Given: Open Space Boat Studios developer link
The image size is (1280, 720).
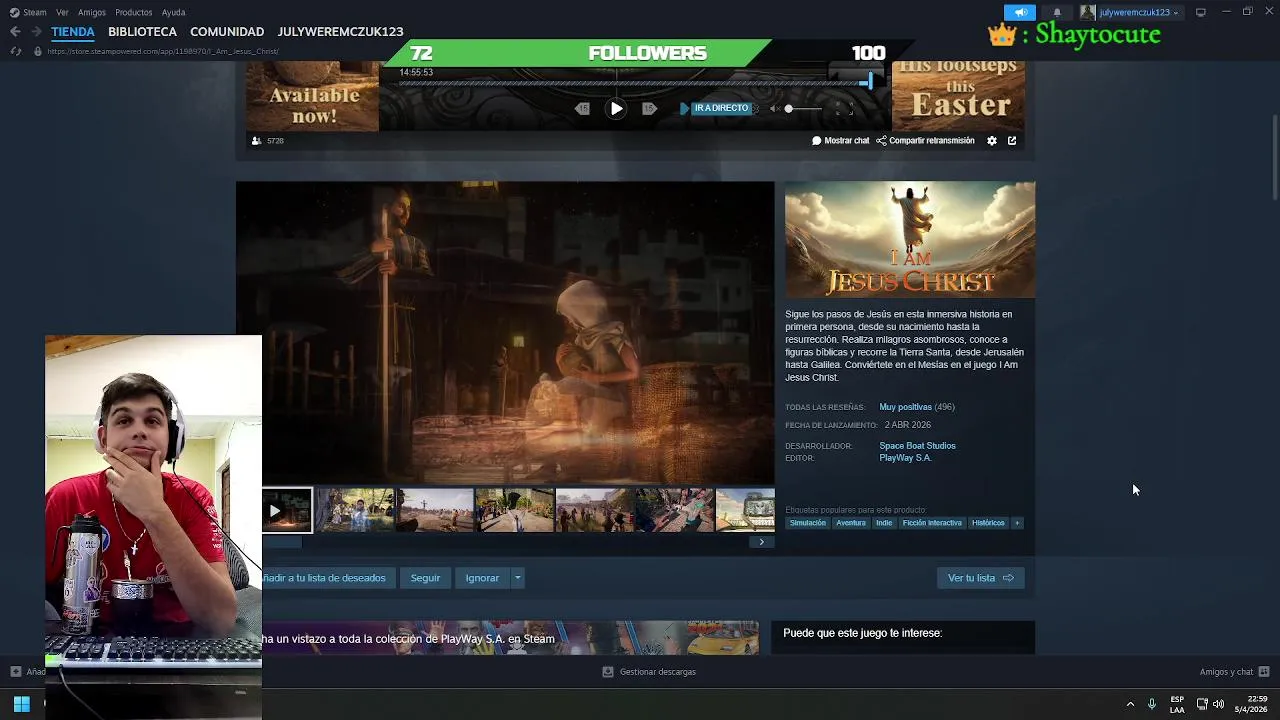Looking at the screenshot, I should [917, 446].
